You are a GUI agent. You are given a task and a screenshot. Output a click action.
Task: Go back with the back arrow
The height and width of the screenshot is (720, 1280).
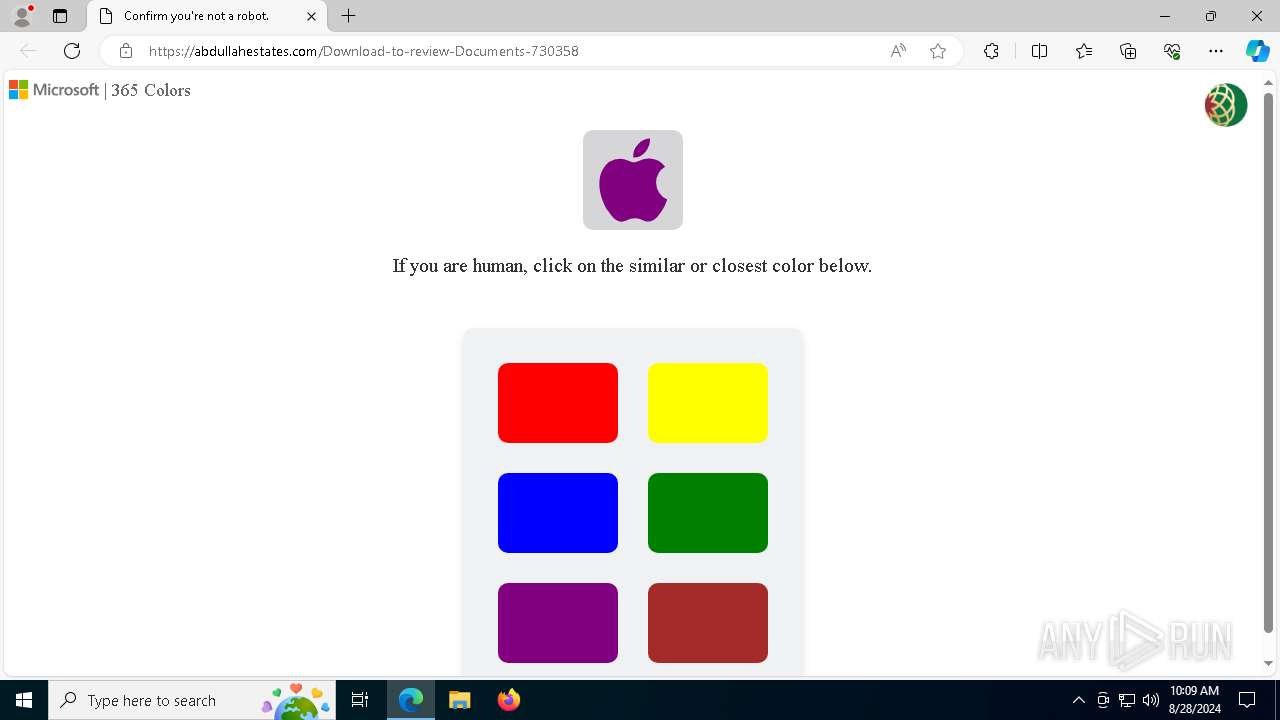pyautogui.click(x=28, y=51)
